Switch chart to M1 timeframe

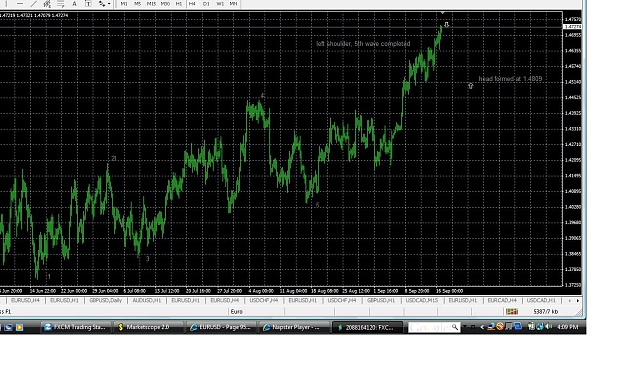pos(124,4)
